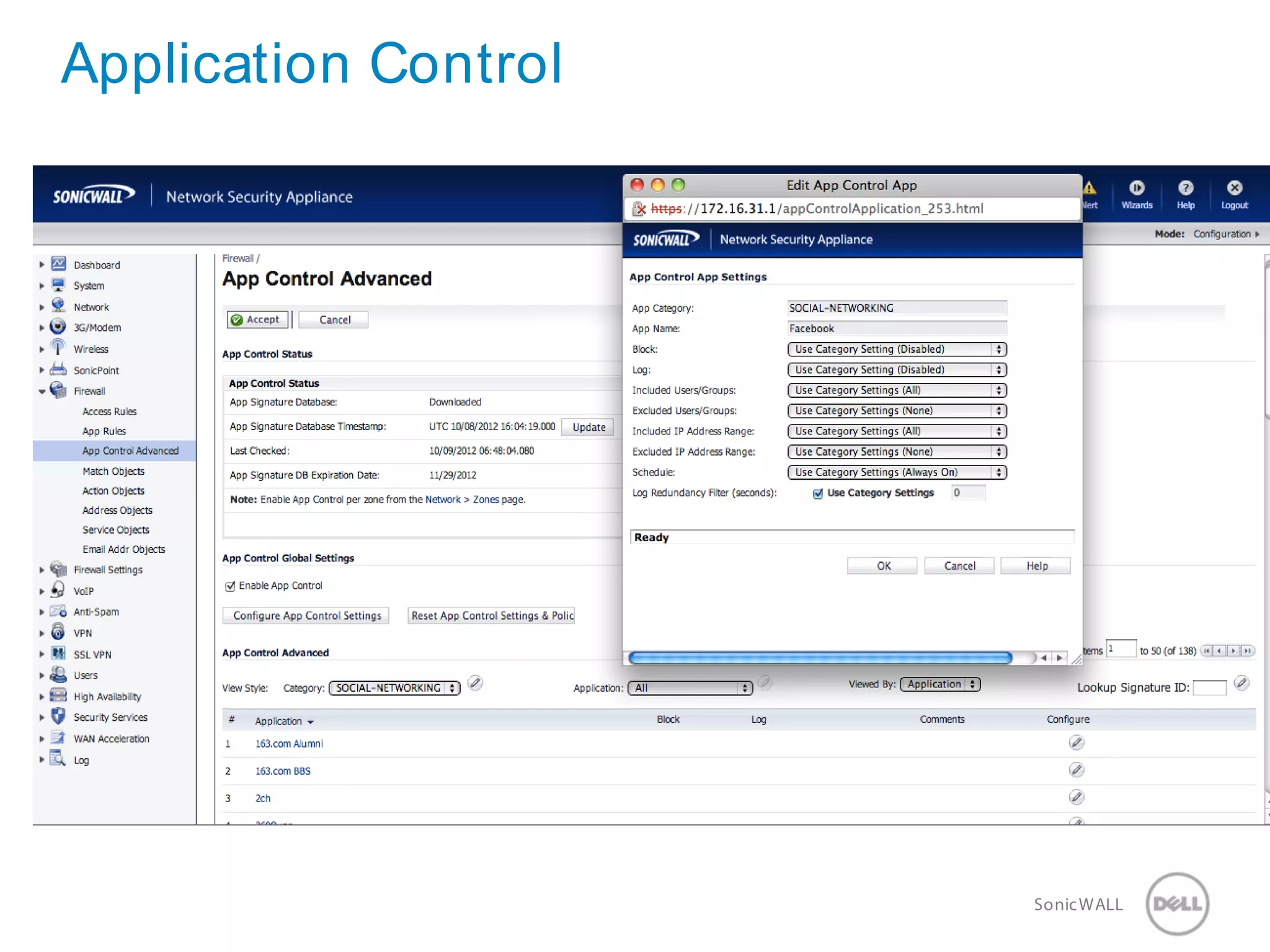Configure 163.com Alumni via its pencil icon
Image resolution: width=1270 pixels, height=952 pixels.
click(1077, 743)
